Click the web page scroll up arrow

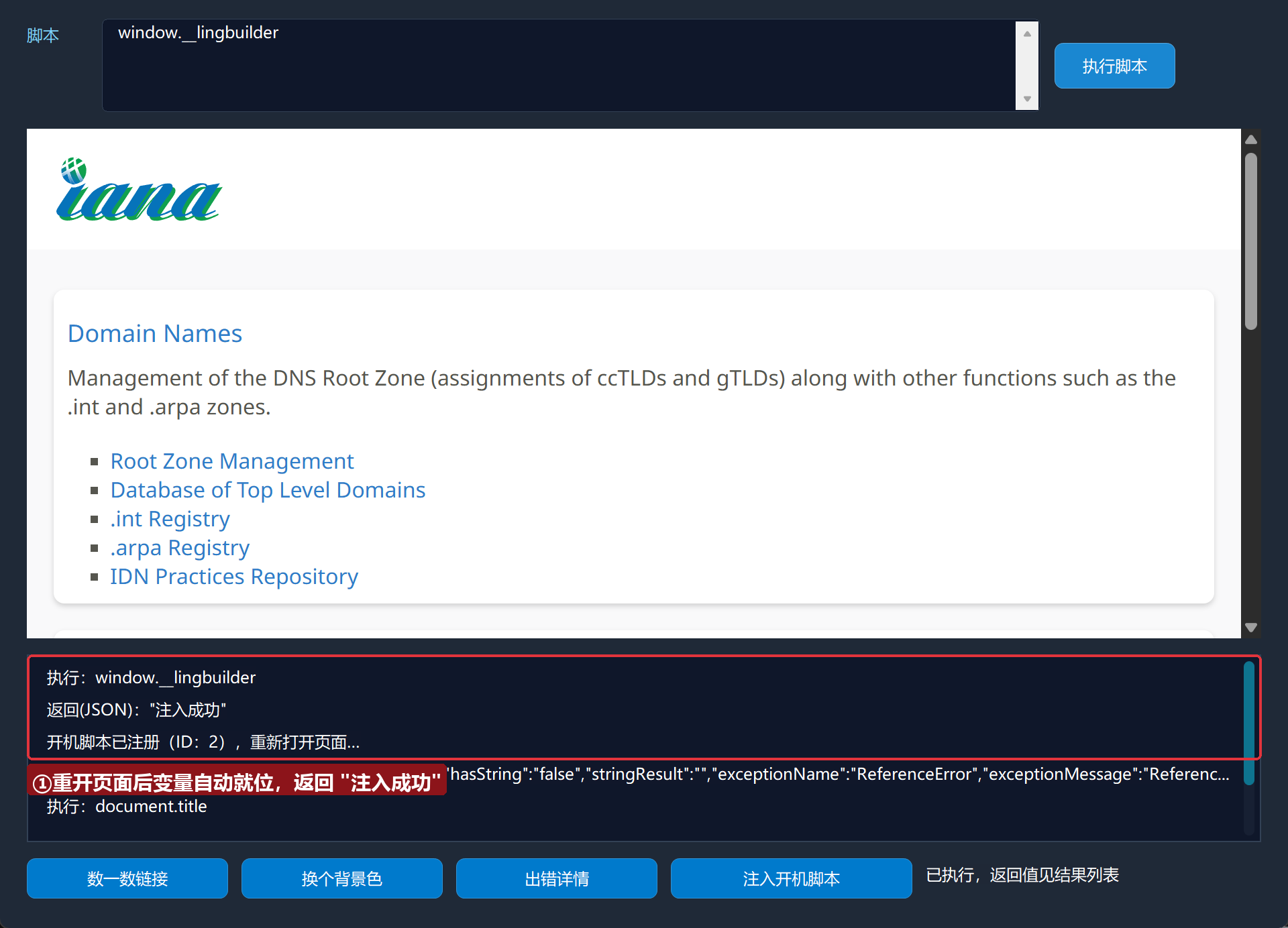point(1251,139)
